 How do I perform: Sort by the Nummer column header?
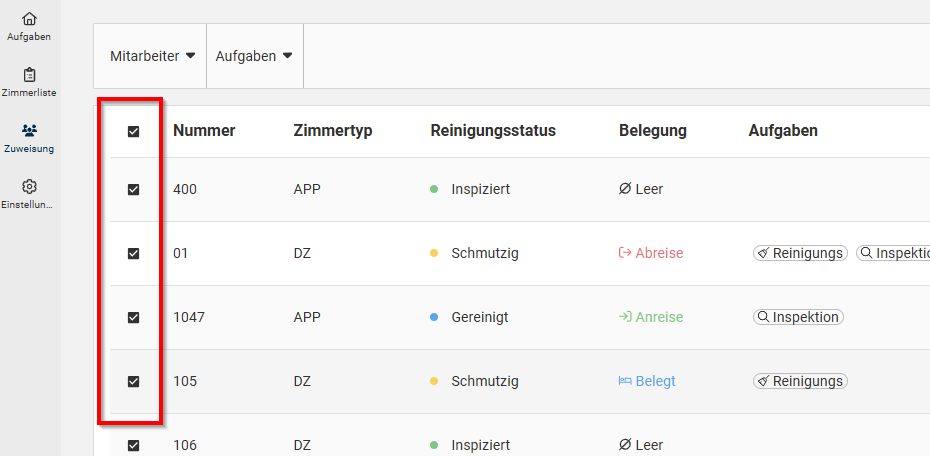tap(204, 130)
